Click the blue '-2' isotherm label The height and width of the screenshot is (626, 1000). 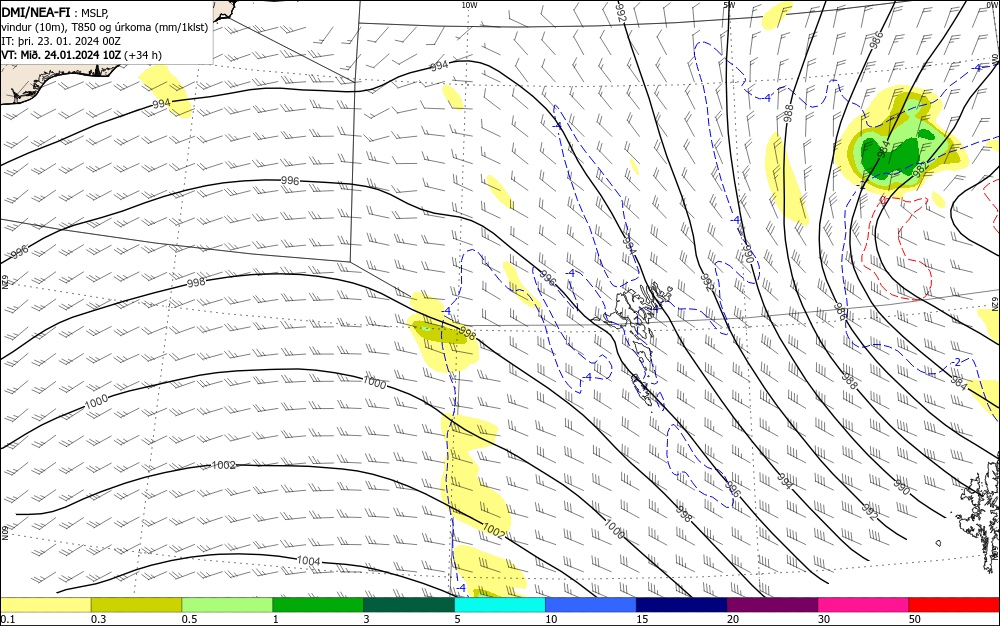pyautogui.click(x=955, y=362)
